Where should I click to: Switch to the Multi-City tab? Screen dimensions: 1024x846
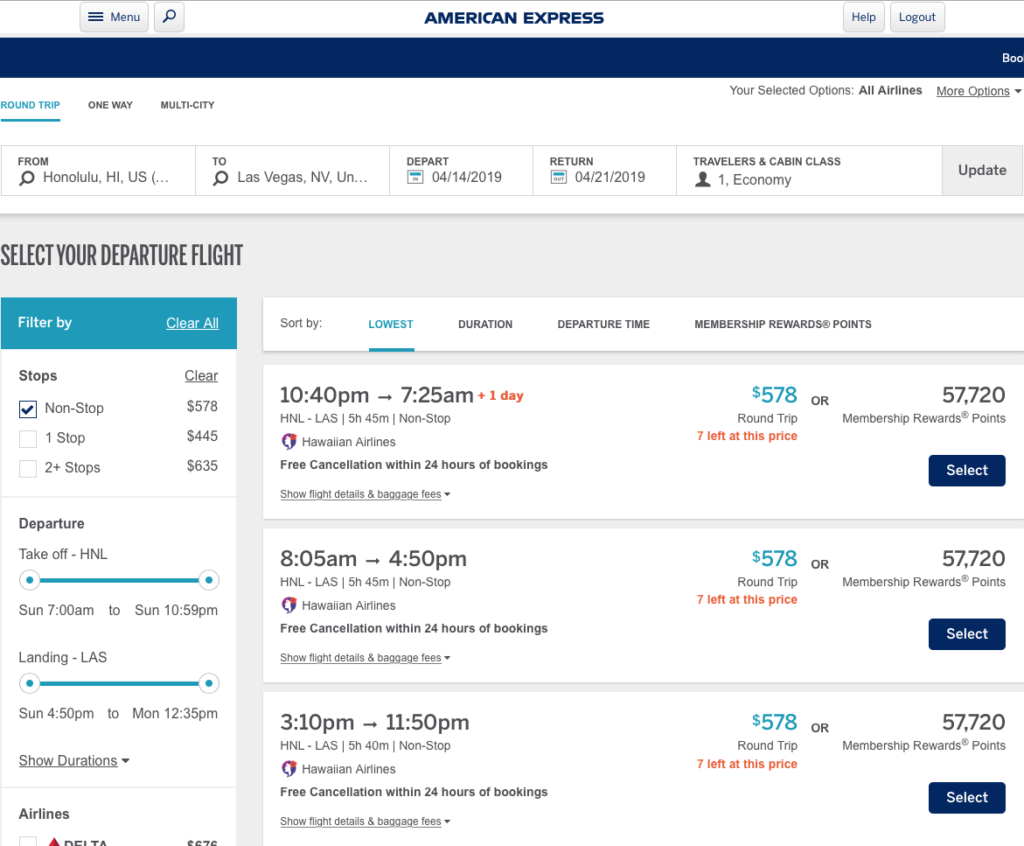(x=187, y=105)
